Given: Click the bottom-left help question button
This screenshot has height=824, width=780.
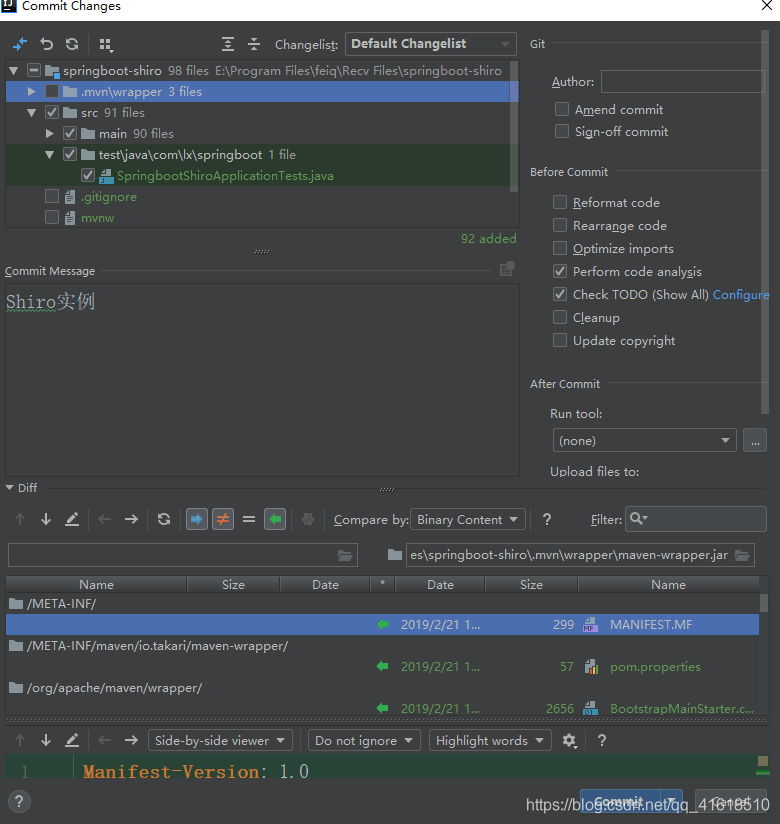Looking at the screenshot, I should 19,801.
